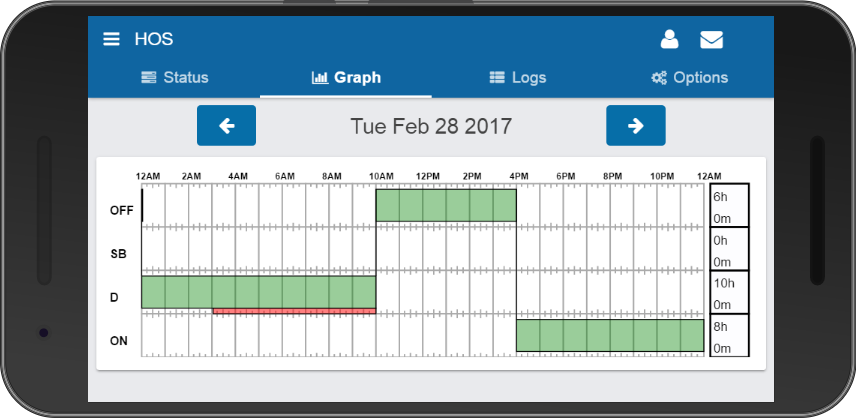Click the green Off Duty block on graph
Viewport: 856px width, 418px height.
click(x=446, y=205)
